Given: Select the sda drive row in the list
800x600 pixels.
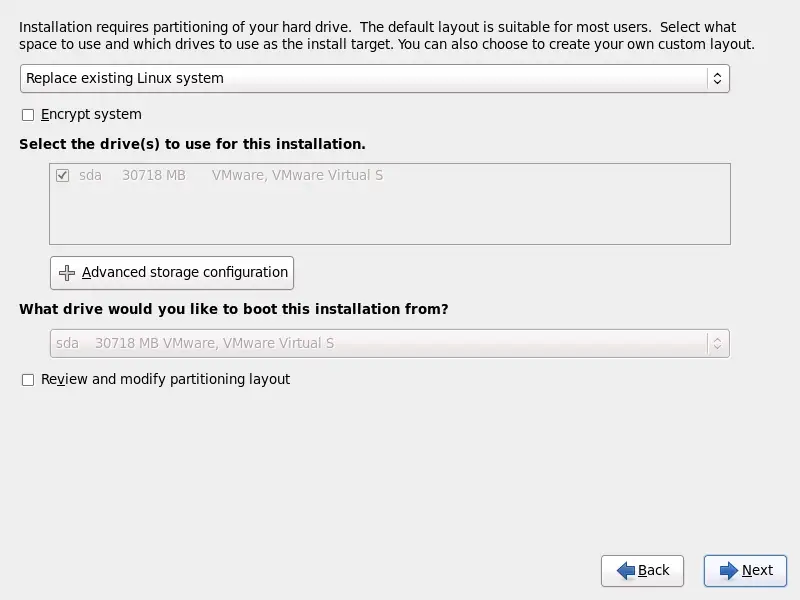Looking at the screenshot, I should [x=390, y=176].
